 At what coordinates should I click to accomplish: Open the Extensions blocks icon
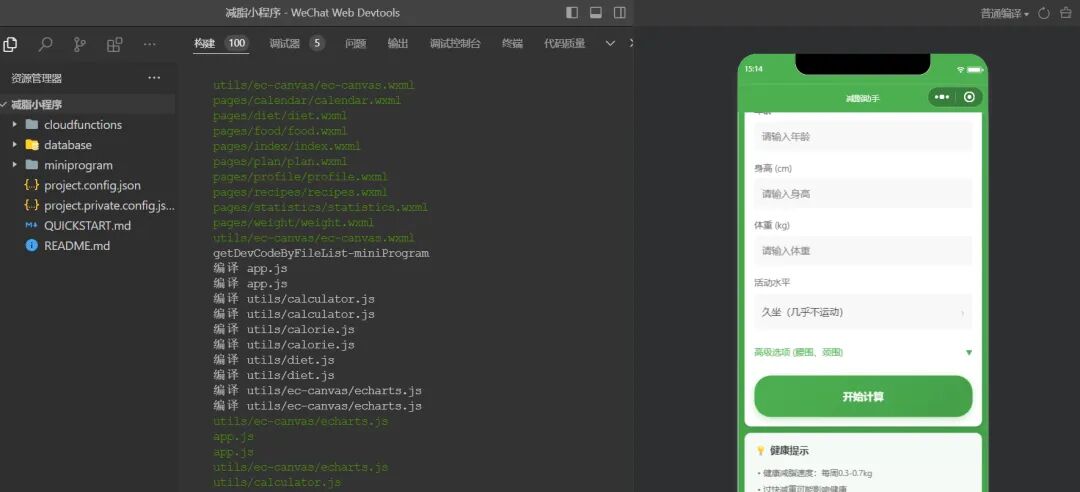114,44
